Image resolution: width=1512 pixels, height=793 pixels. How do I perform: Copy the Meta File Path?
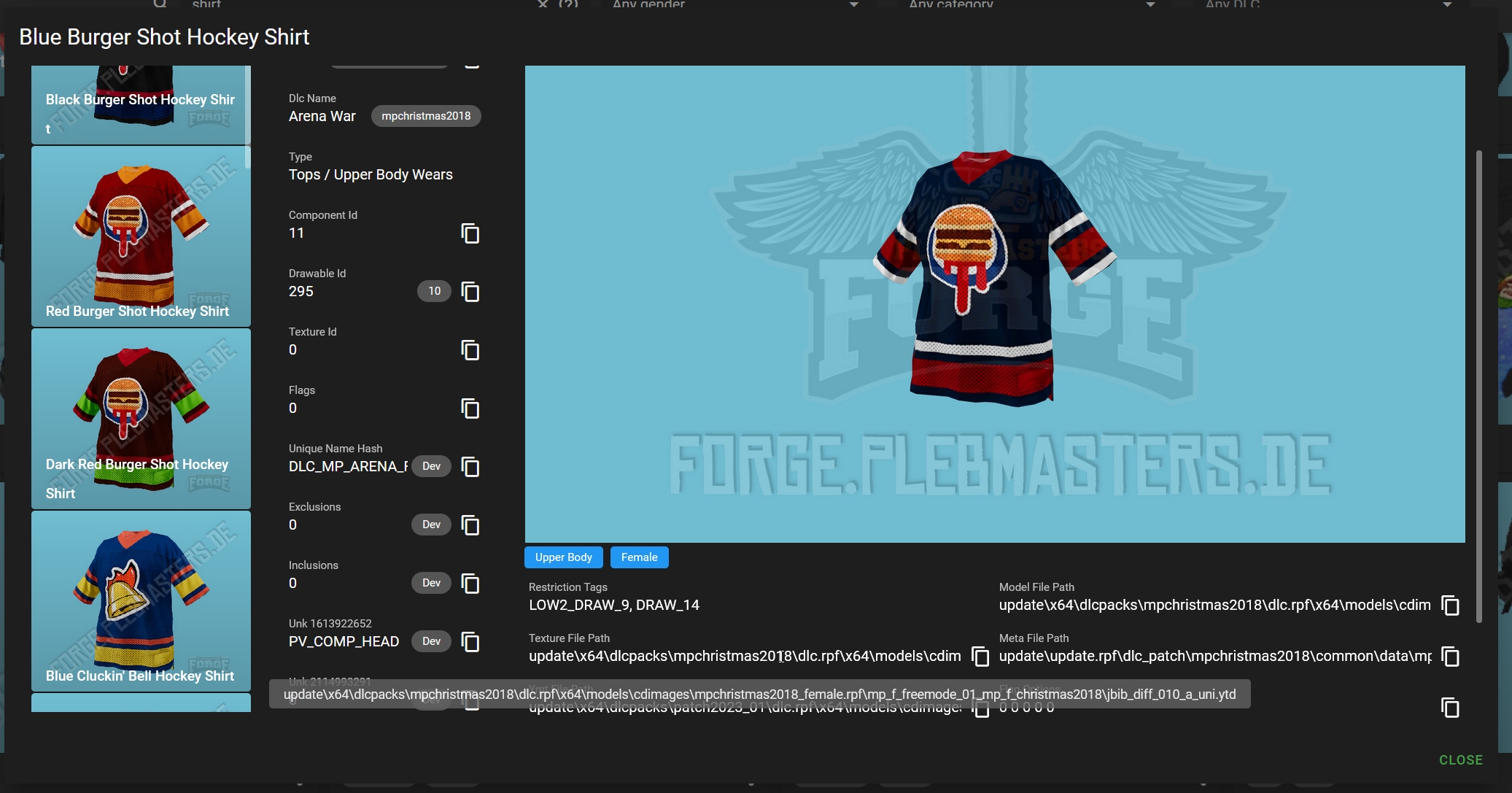coord(1450,657)
